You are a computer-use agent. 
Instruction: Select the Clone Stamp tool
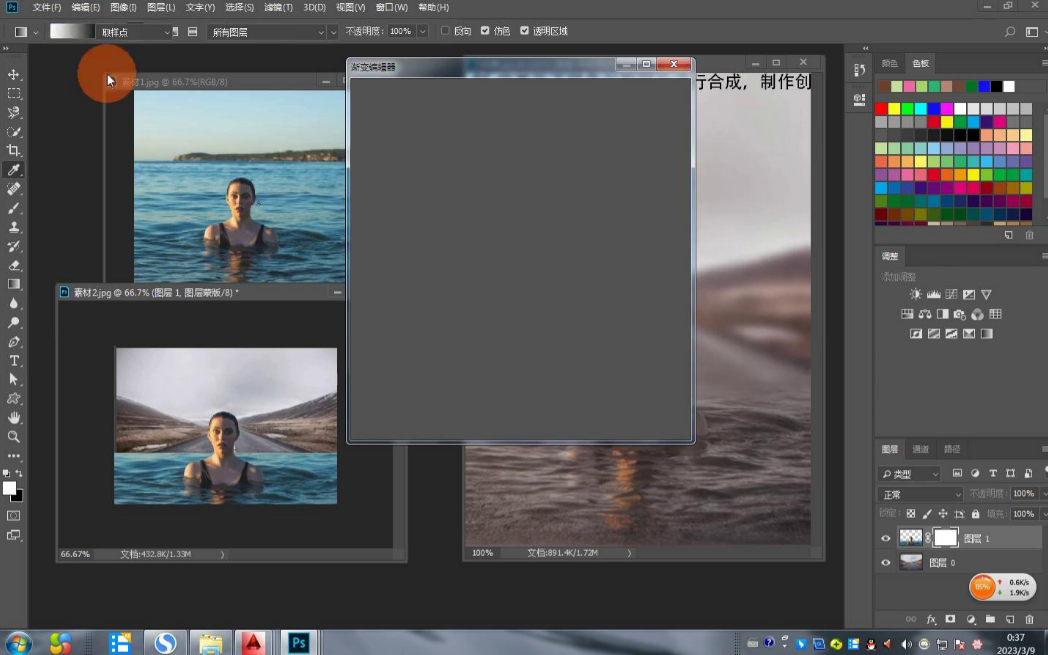13,227
